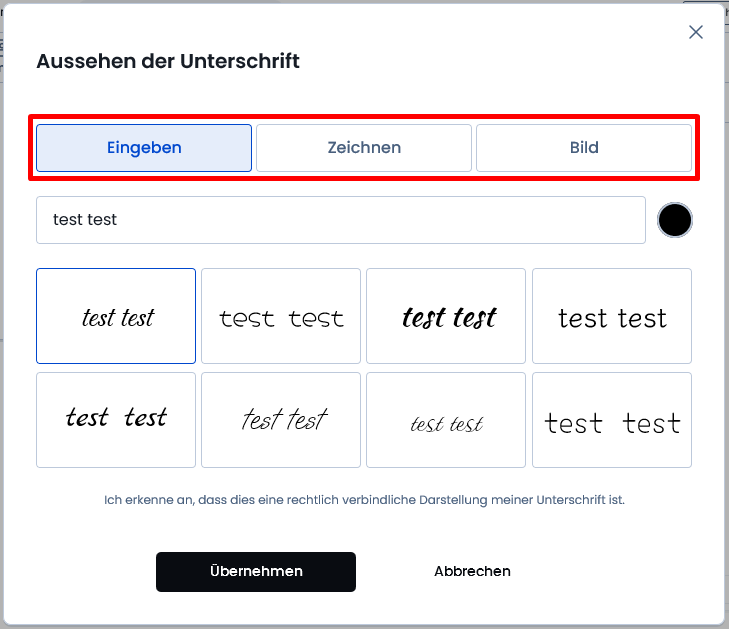Pick the wide thin geometric signature style
Image resolution: width=729 pixels, height=629 pixels.
coord(281,316)
